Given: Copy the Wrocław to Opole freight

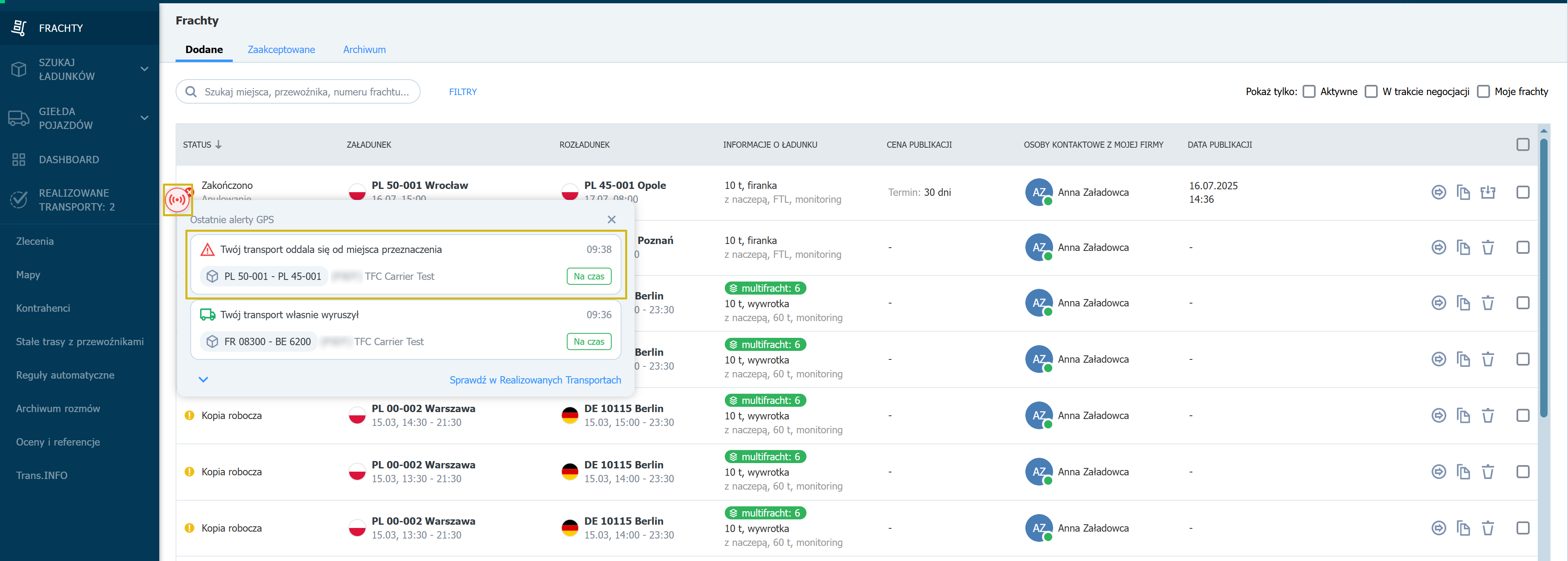Looking at the screenshot, I should click(1463, 192).
